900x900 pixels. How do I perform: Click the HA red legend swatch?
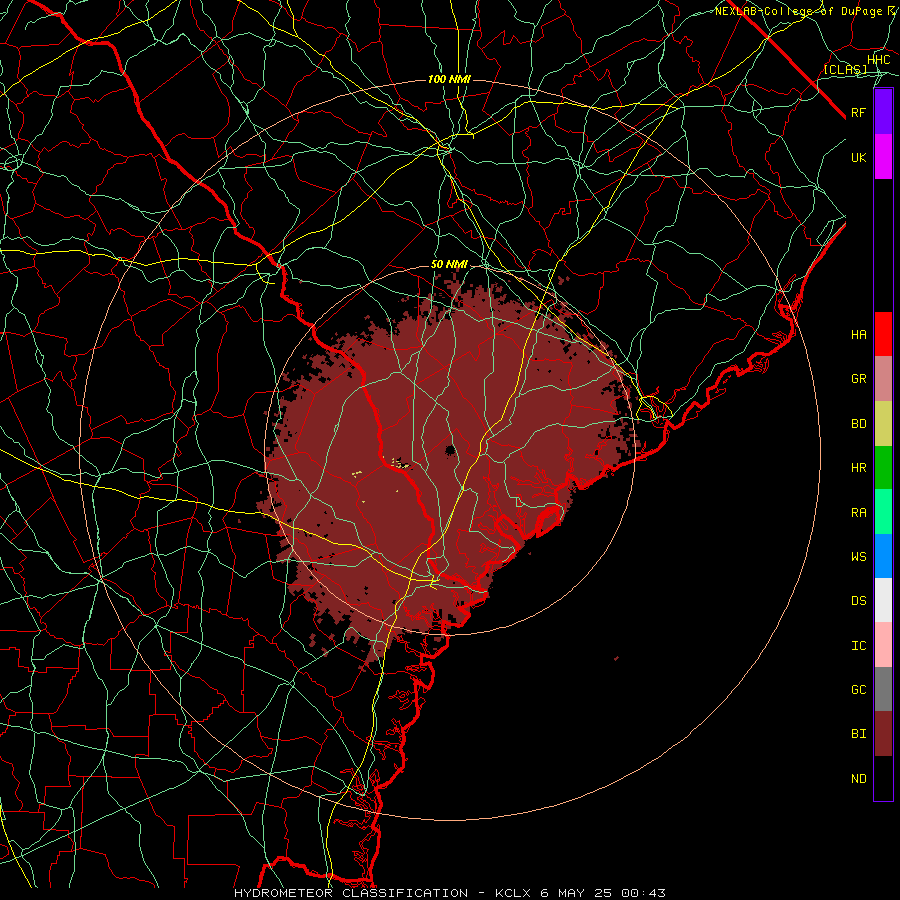883,334
